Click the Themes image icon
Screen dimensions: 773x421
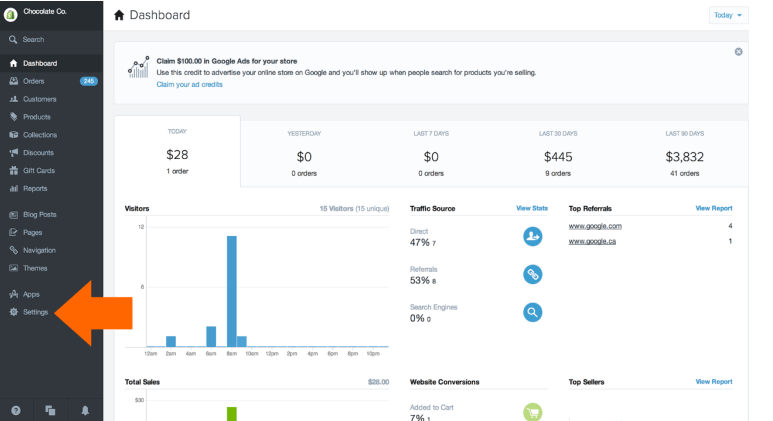point(13,268)
